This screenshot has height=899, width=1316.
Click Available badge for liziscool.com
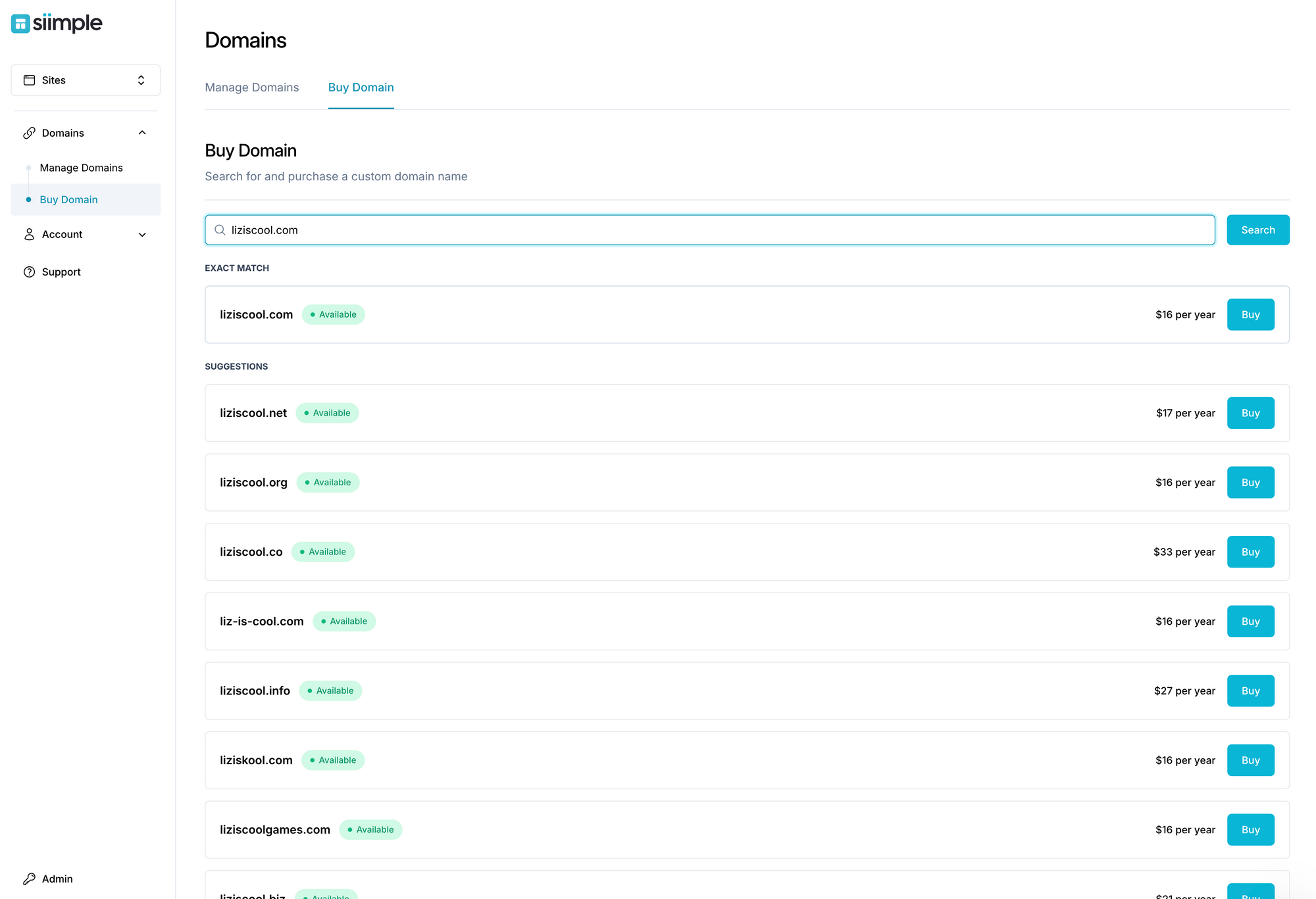point(333,314)
